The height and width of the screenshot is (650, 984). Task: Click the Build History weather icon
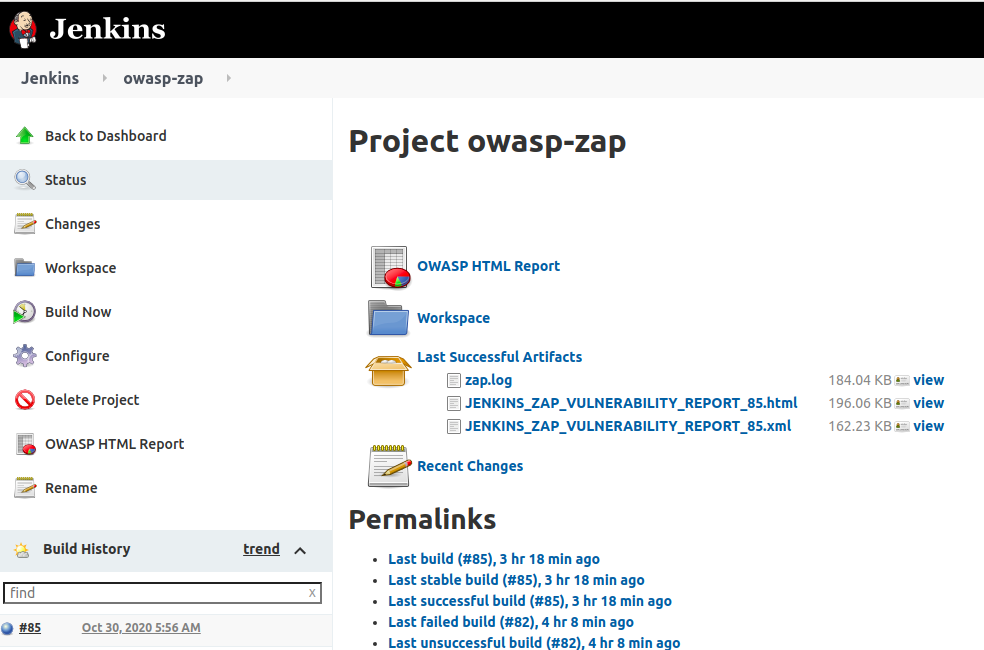[21, 550]
